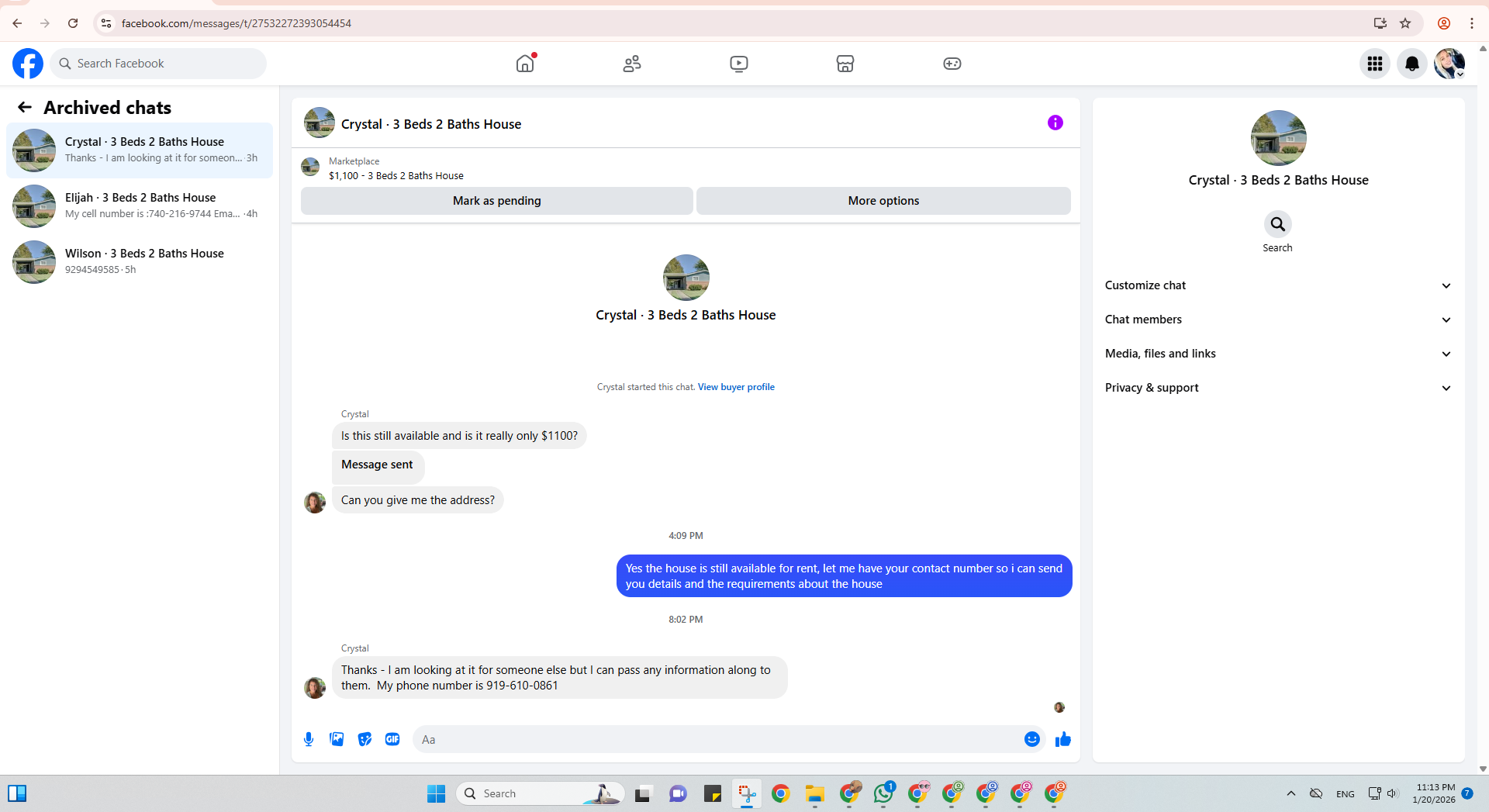The image size is (1489, 812).
Task: Open the taskbar clock and date
Action: tap(1434, 793)
